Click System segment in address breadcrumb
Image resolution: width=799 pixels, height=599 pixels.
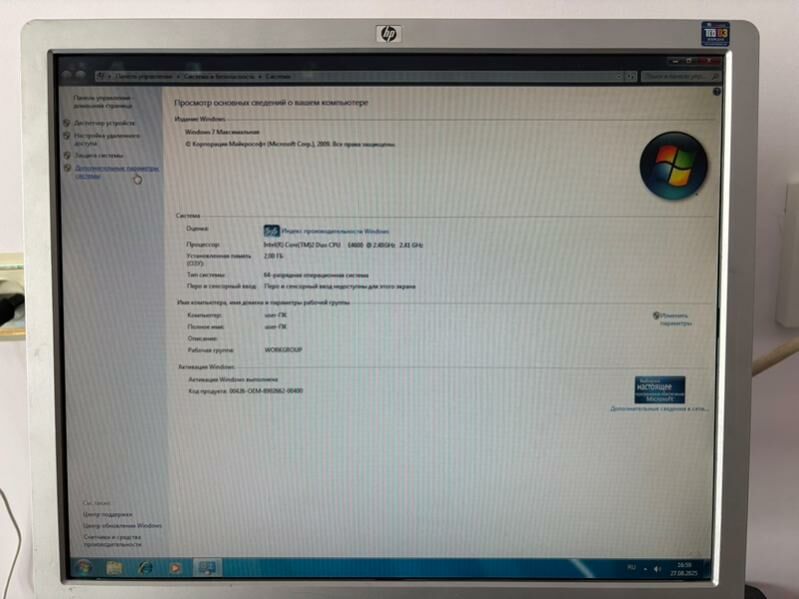[x=278, y=76]
